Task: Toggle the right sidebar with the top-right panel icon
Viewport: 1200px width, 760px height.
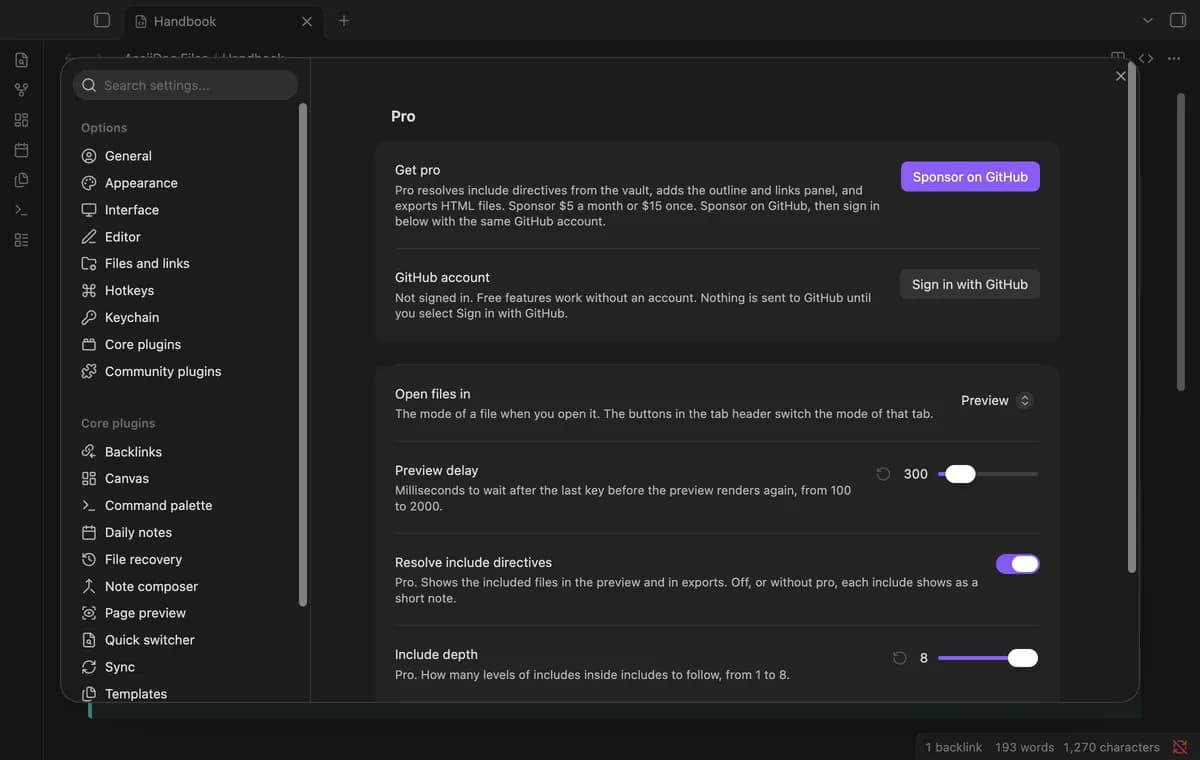Action: 1178,20
